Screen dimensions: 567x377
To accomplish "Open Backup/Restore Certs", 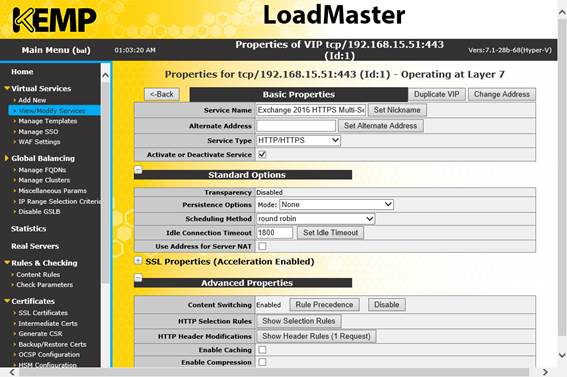I will 52,344.
